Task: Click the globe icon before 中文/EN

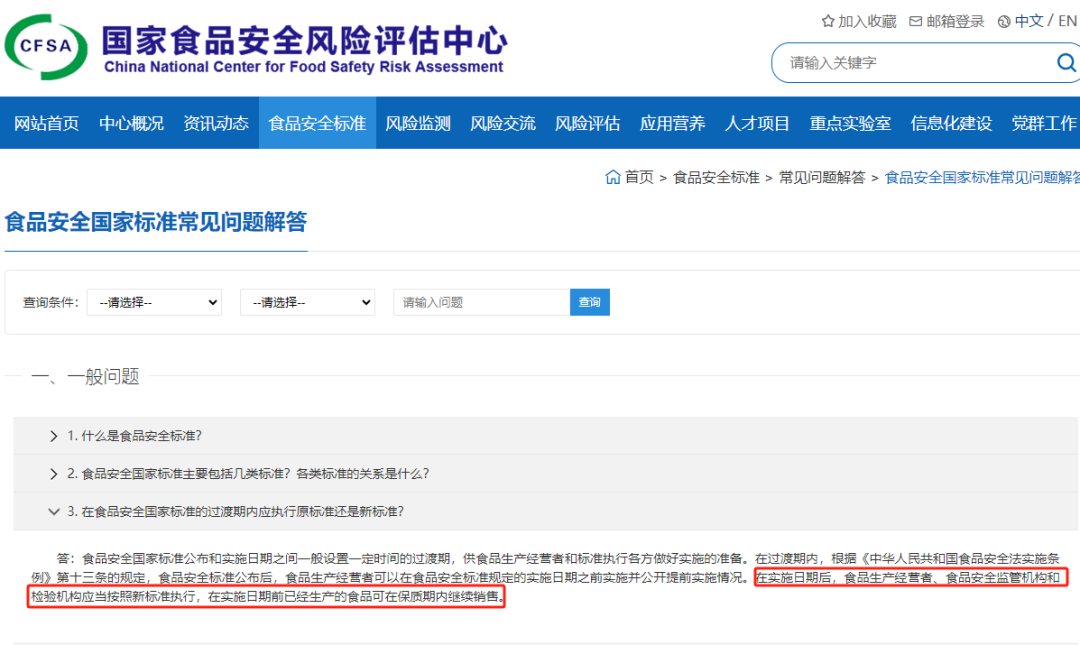Action: point(1003,20)
